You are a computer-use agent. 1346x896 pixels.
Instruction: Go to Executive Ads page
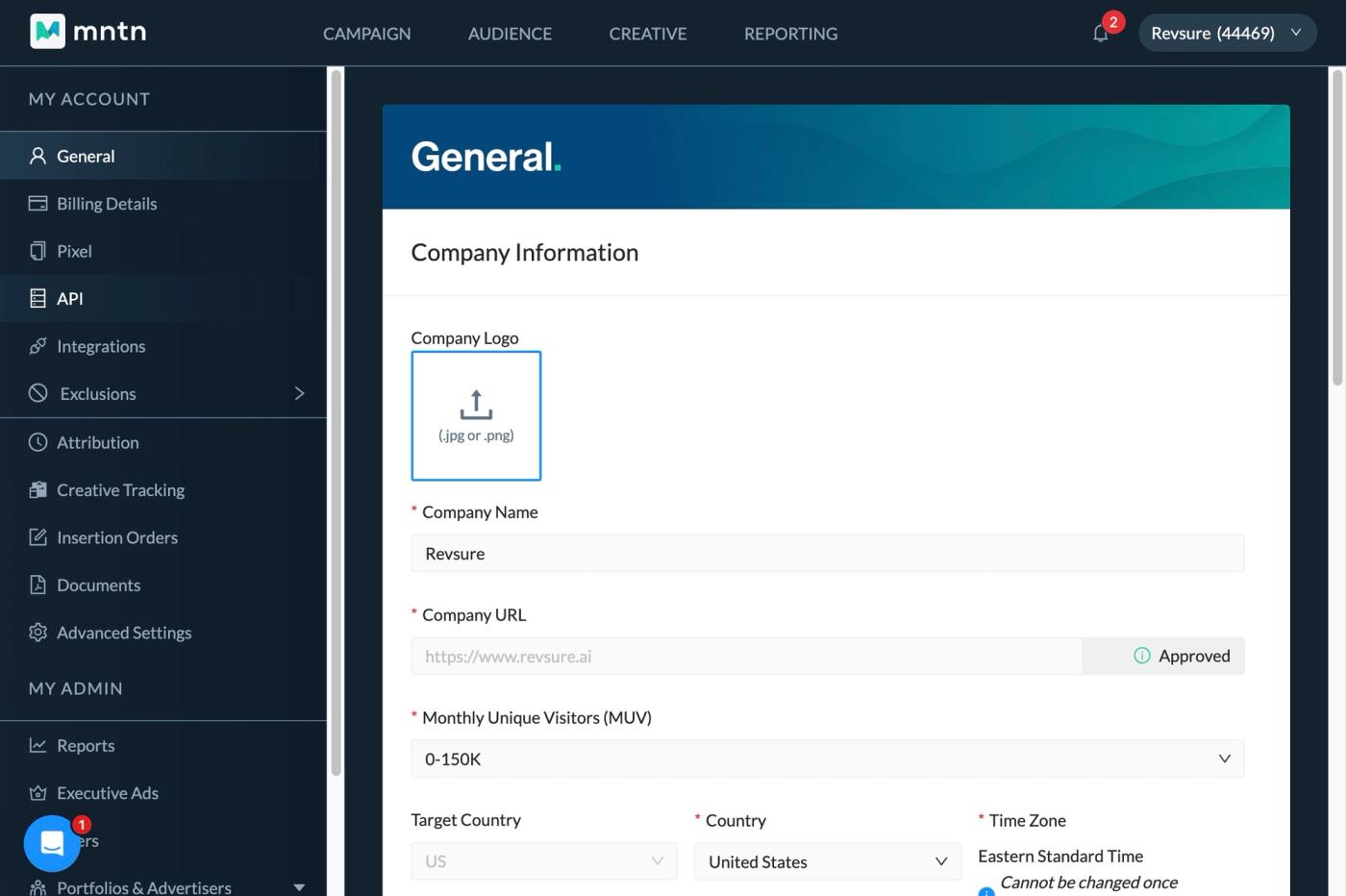[163, 793]
